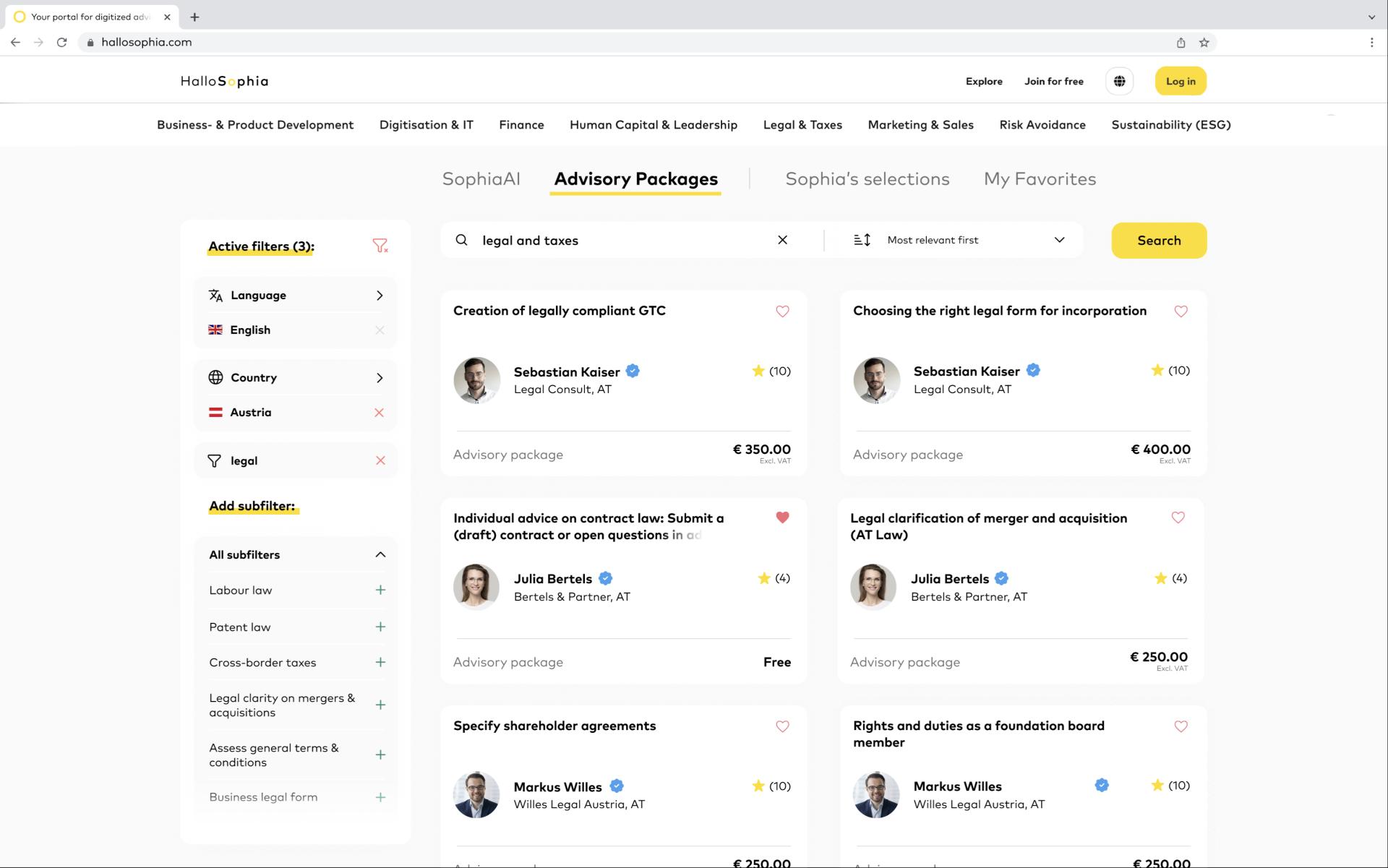The width and height of the screenshot is (1388, 868).
Task: Add the Cross-border taxes subfilter
Action: (380, 662)
